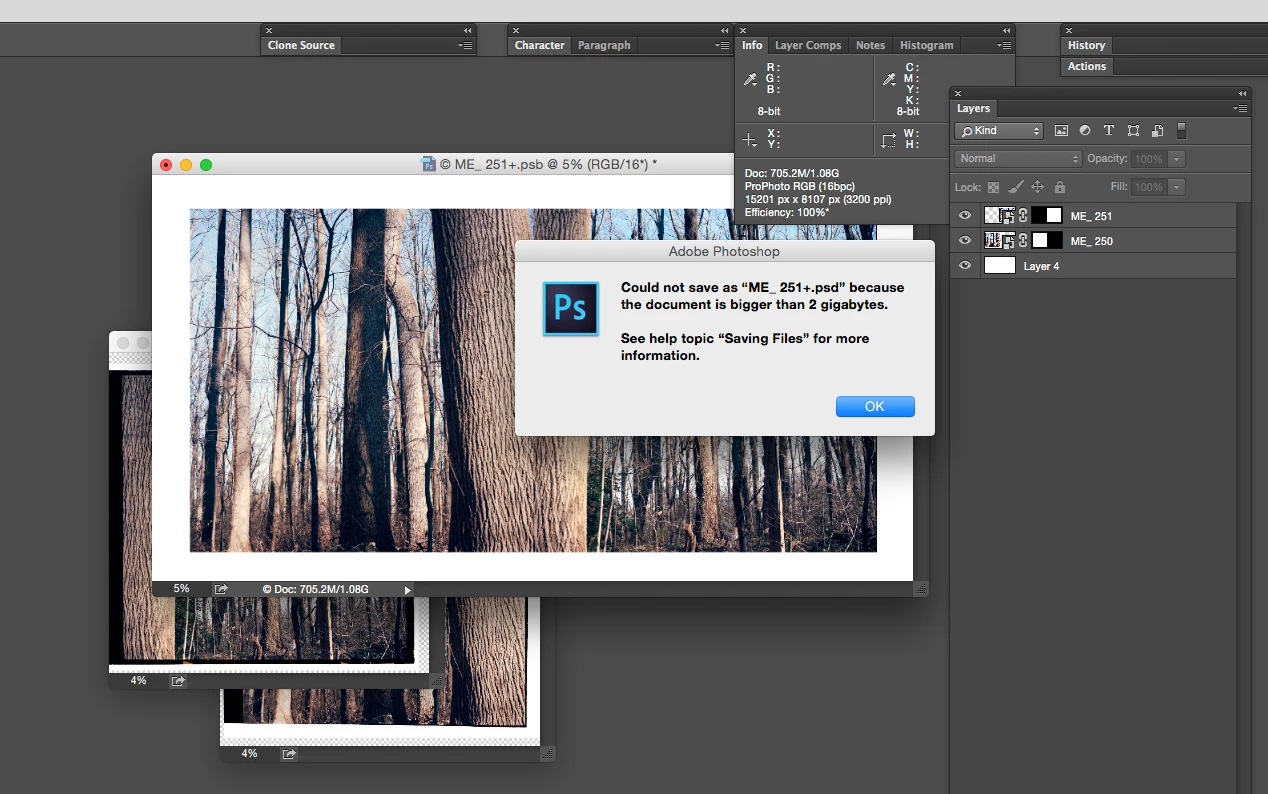Click the Doc: 705.2M/1.08G status text

click(316, 590)
